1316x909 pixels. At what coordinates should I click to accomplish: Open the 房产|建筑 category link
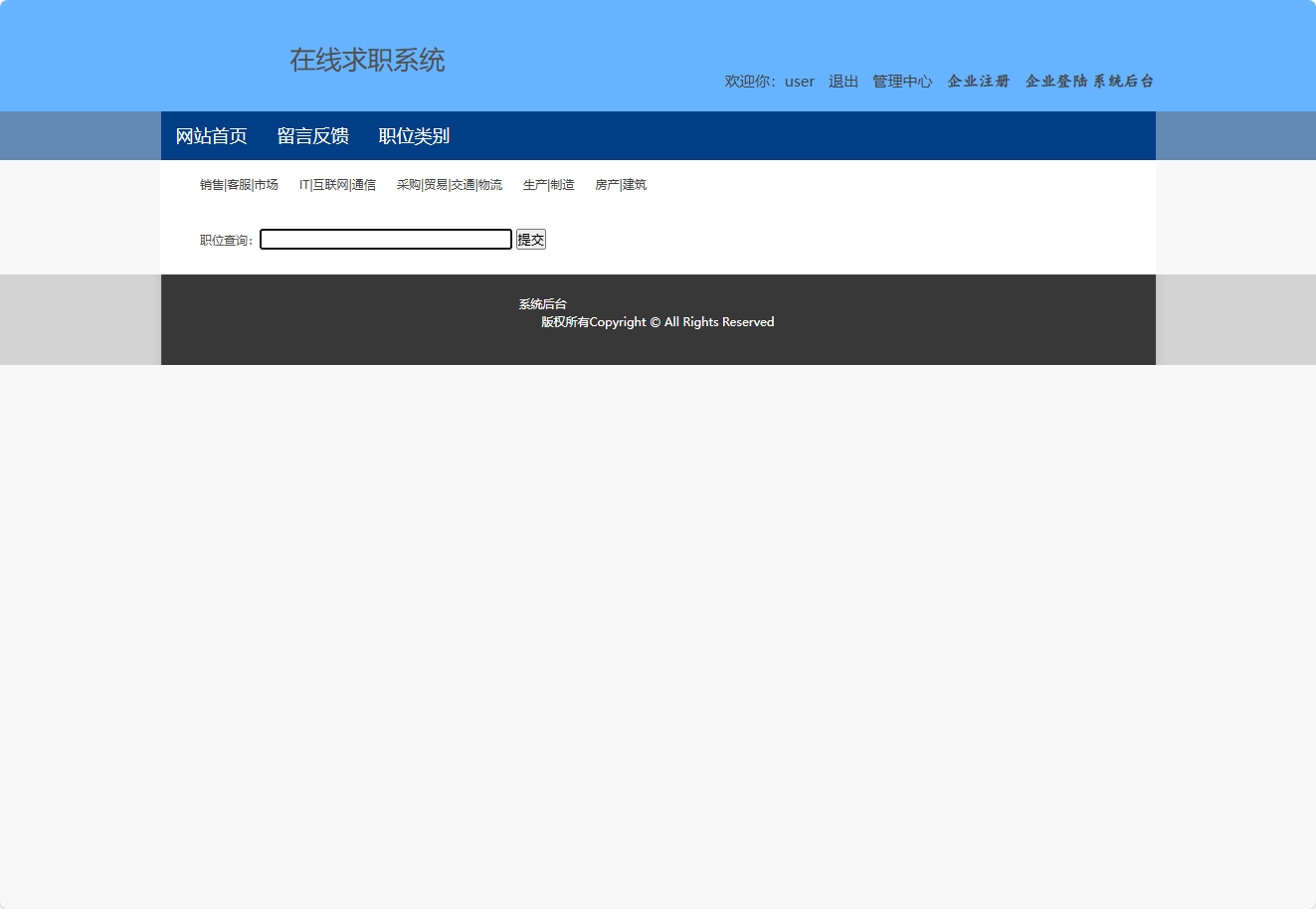[621, 184]
